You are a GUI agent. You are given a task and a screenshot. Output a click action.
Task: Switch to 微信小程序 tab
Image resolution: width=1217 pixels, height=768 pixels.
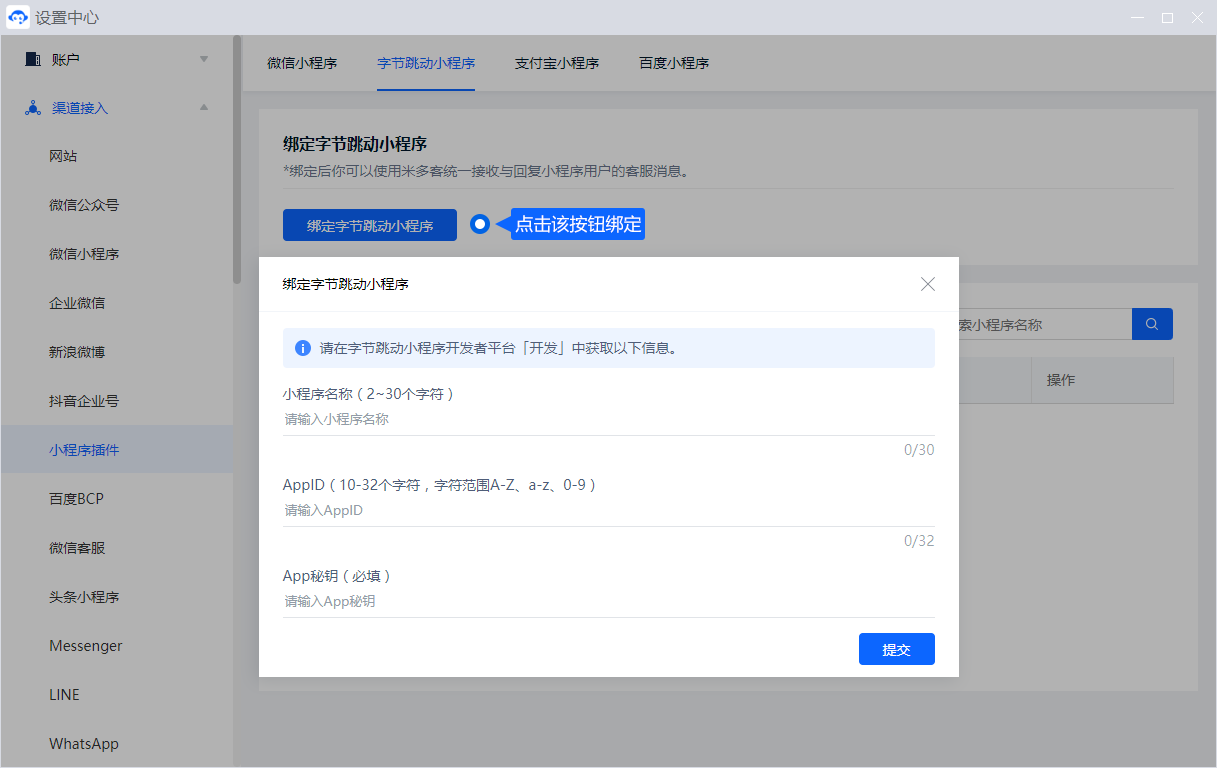click(302, 63)
